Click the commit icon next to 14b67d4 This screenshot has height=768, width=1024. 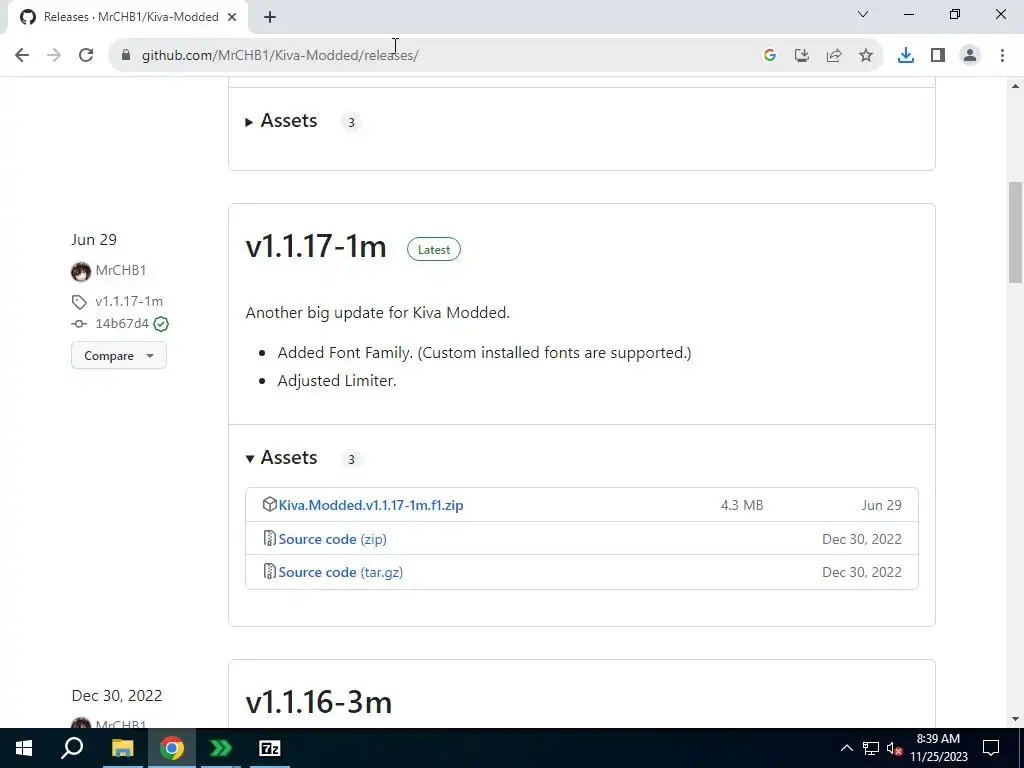[x=79, y=324]
